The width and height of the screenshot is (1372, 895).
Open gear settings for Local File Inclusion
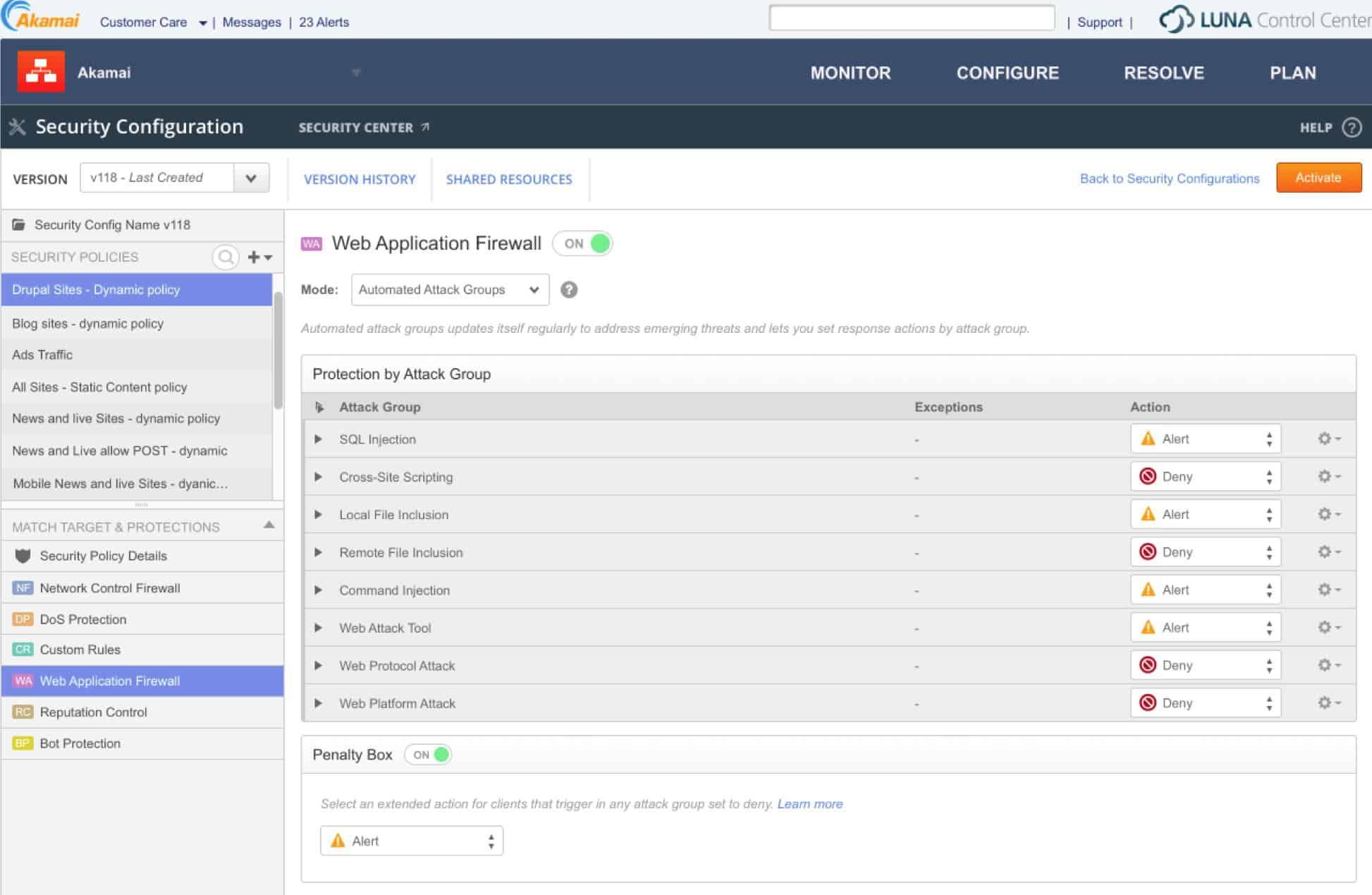point(1328,514)
